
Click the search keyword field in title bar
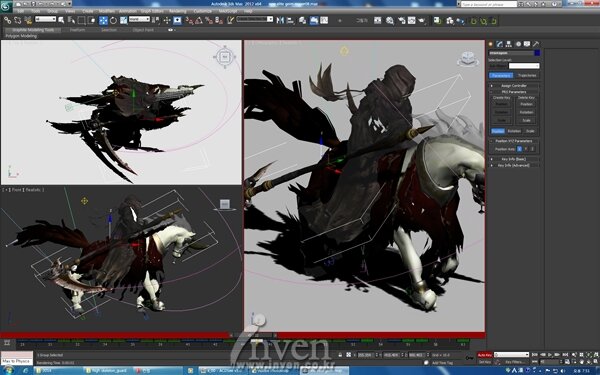coord(489,4)
